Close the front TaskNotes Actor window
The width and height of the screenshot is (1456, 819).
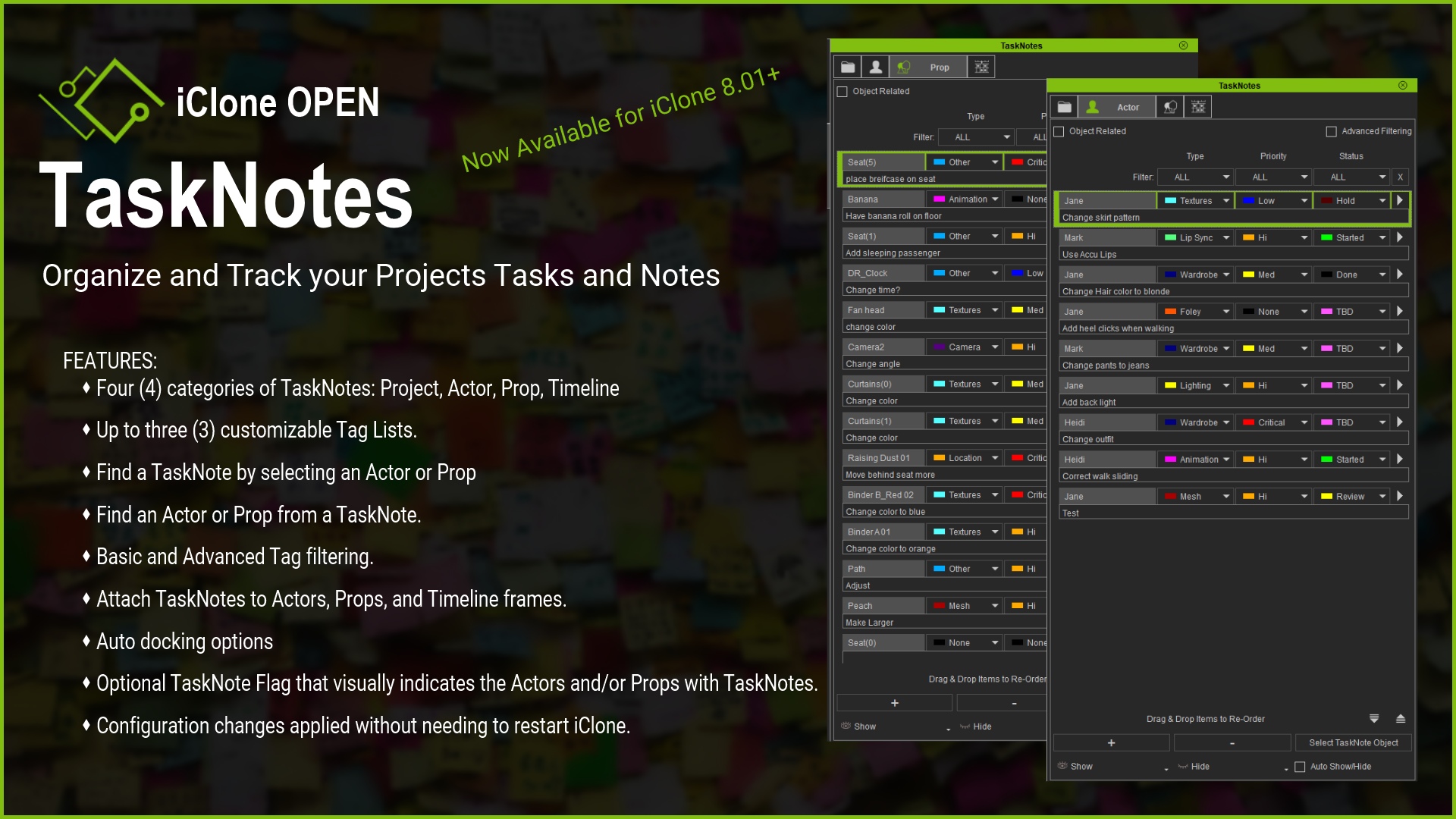point(1403,86)
